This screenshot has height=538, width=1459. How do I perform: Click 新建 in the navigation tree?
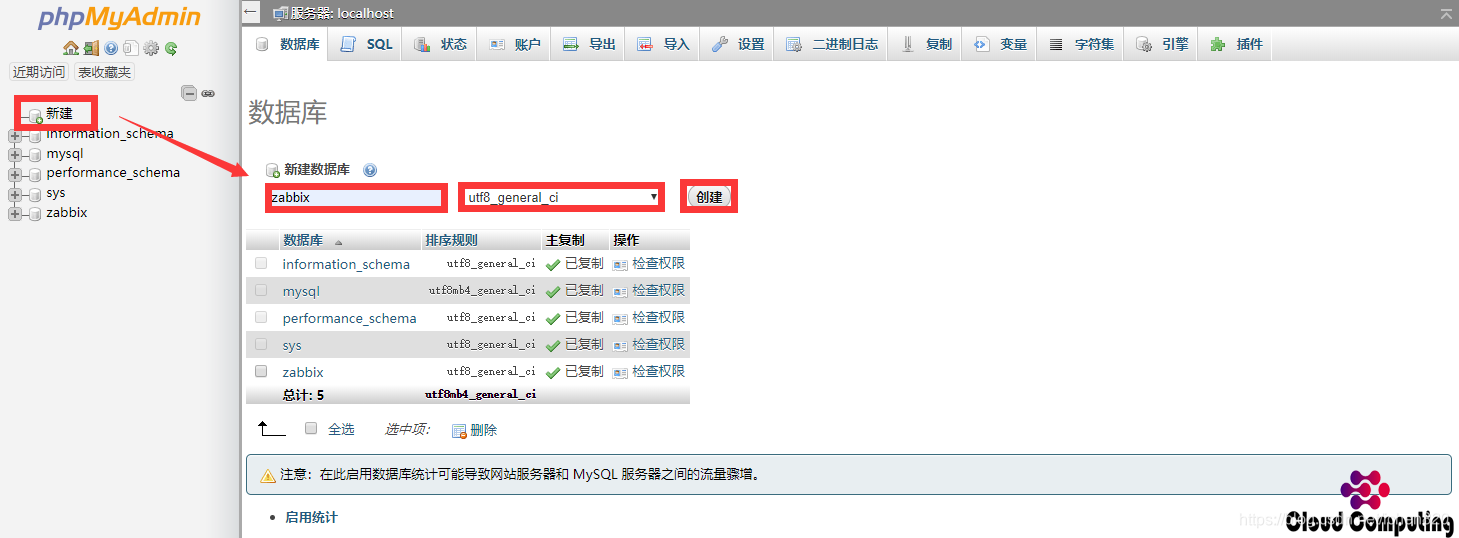click(60, 114)
